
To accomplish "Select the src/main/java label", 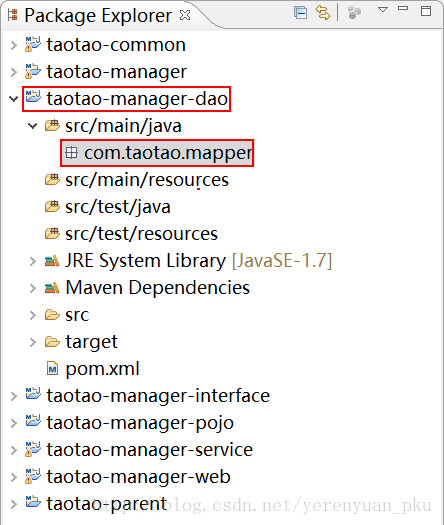I will [x=123, y=126].
